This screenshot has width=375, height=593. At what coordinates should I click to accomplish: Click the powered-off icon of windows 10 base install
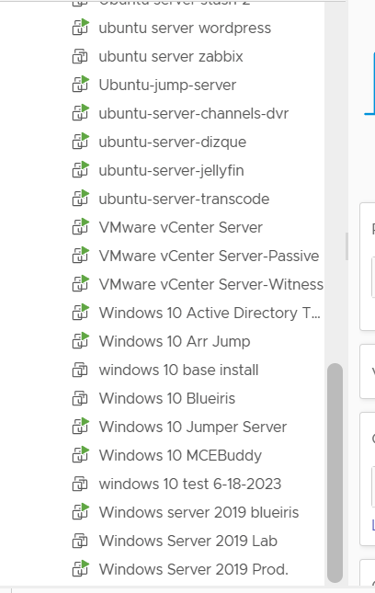(x=80, y=370)
